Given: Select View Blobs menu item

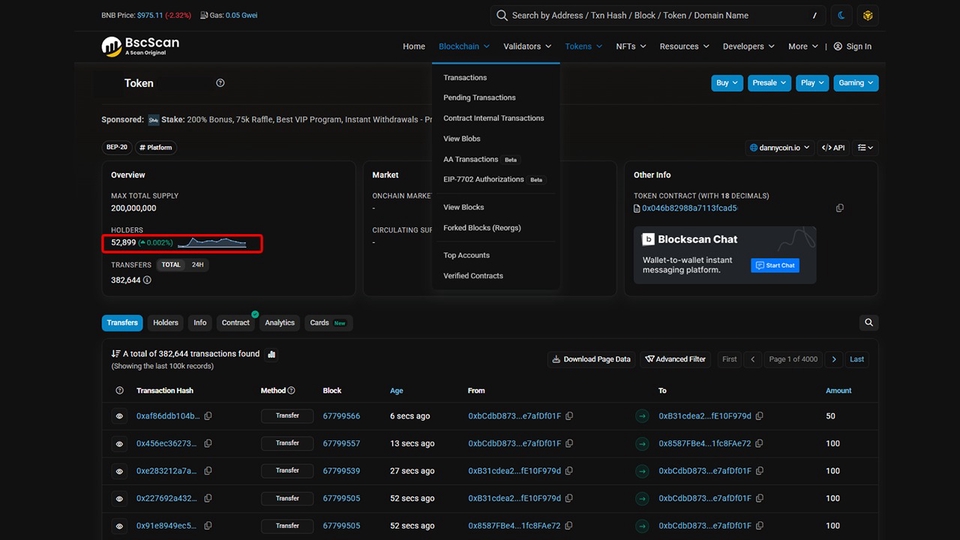Looking at the screenshot, I should coord(462,139).
